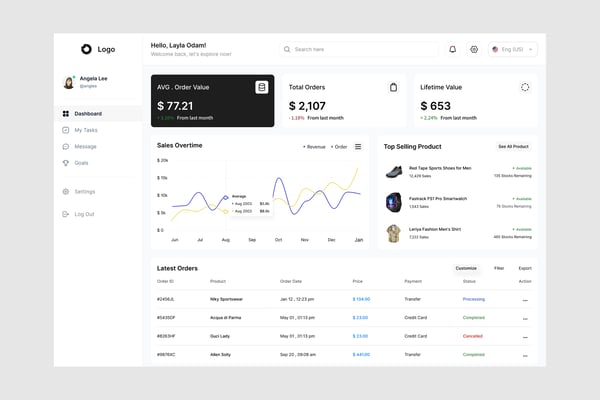This screenshot has height=400, width=600.
Task: Click the $441.00 price link
Action: (x=361, y=355)
